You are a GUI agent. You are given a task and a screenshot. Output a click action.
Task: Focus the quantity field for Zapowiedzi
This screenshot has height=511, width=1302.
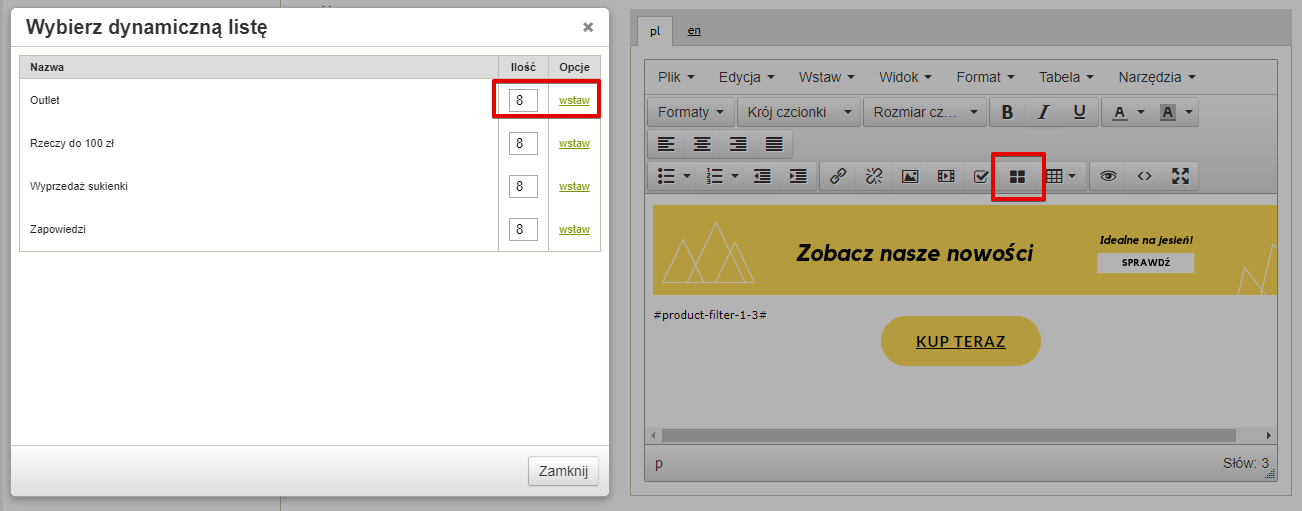523,229
